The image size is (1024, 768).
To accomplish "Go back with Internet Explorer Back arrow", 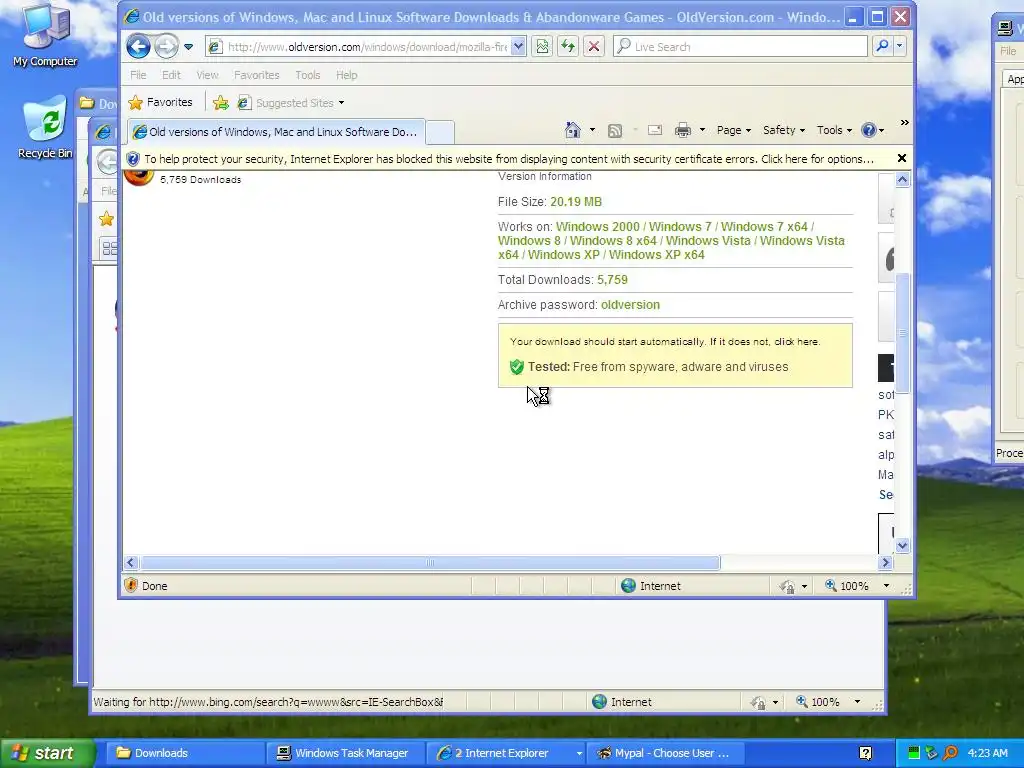I will pyautogui.click(x=138, y=46).
